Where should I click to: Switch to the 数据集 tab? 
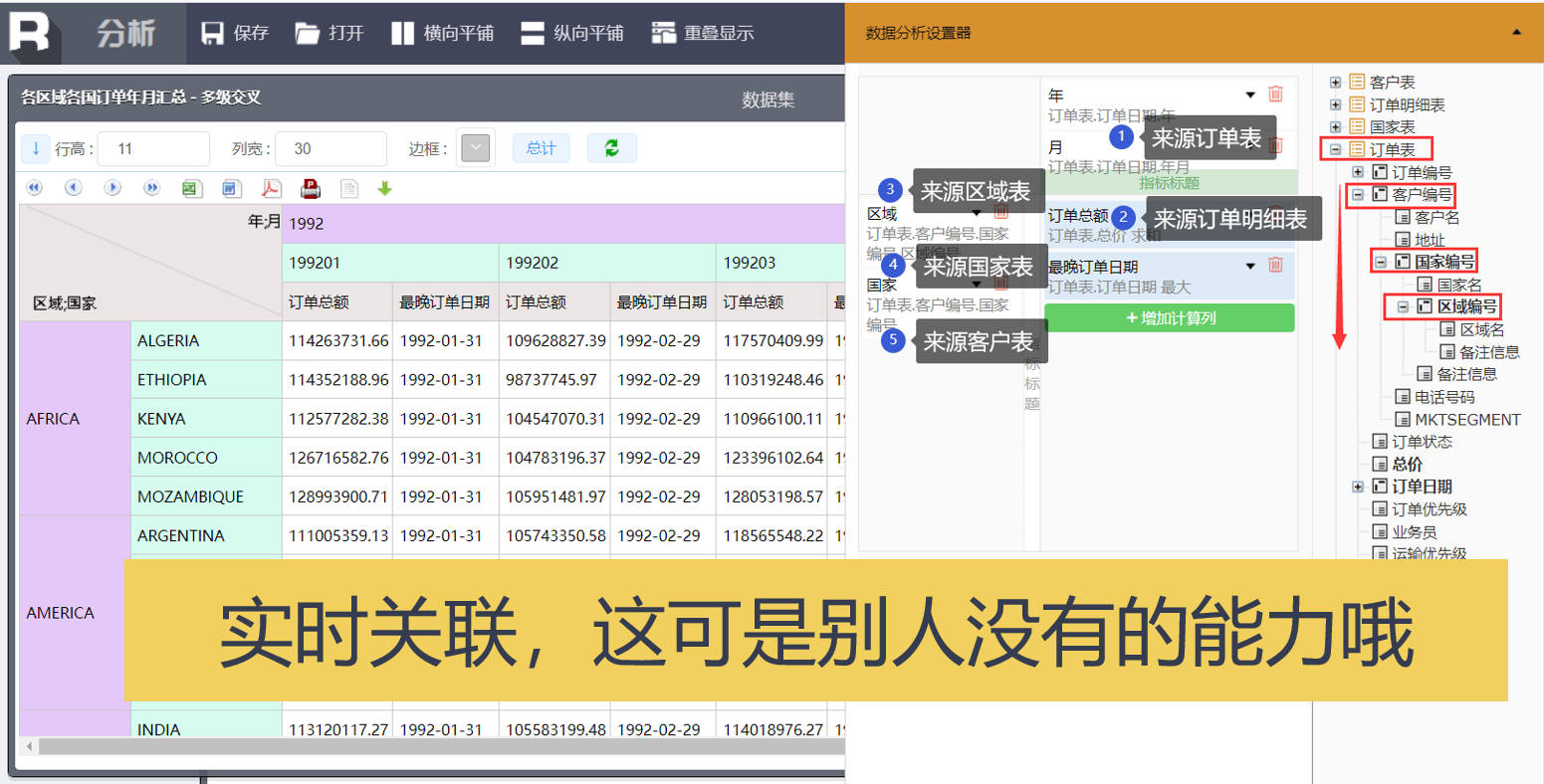[768, 99]
